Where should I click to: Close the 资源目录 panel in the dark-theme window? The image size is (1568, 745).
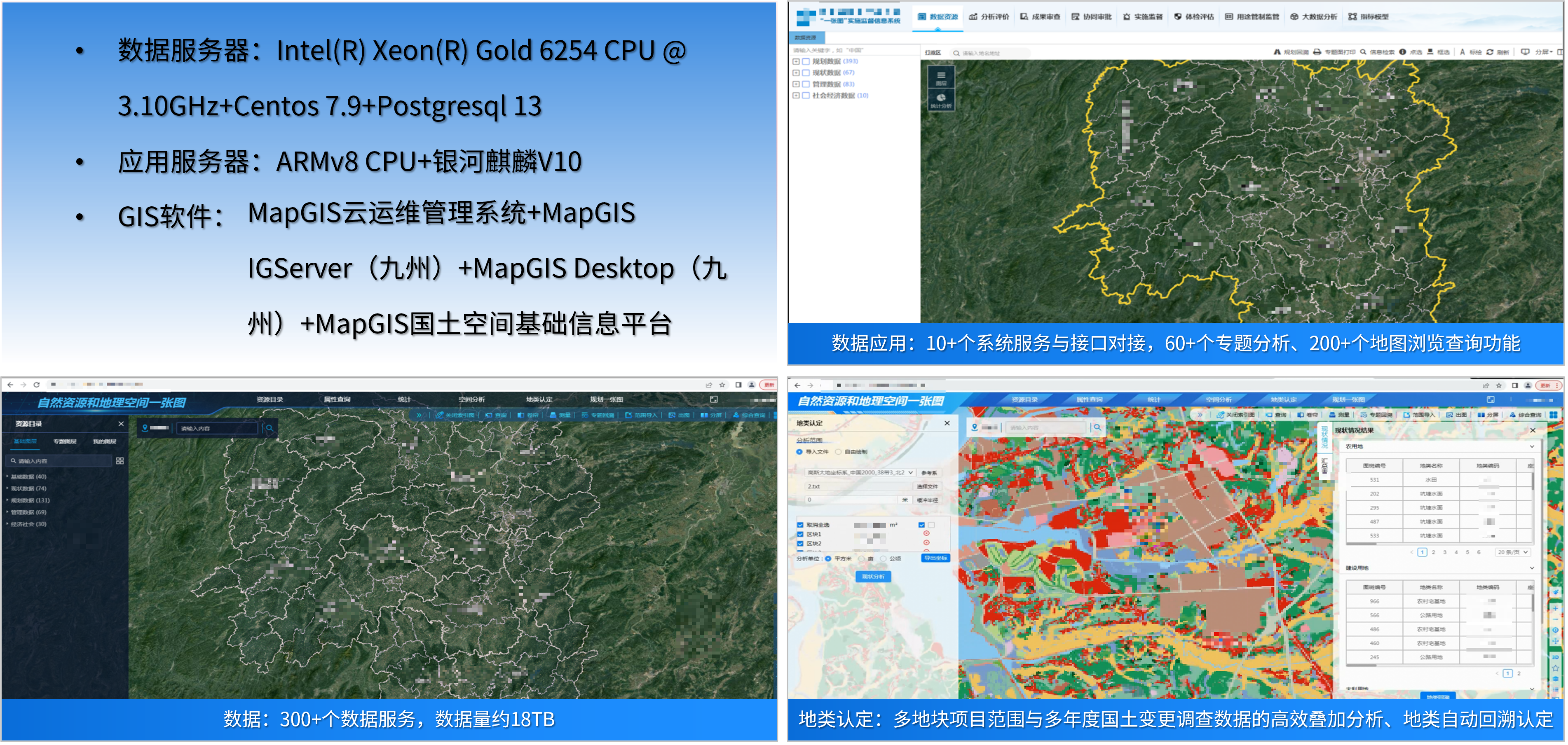coord(121,424)
